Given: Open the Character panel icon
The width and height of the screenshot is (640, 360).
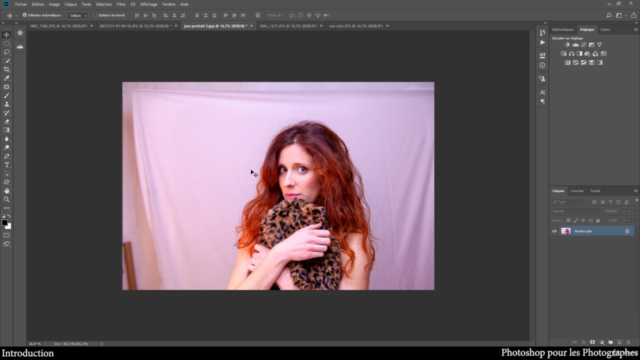Looking at the screenshot, I should tap(542, 92).
